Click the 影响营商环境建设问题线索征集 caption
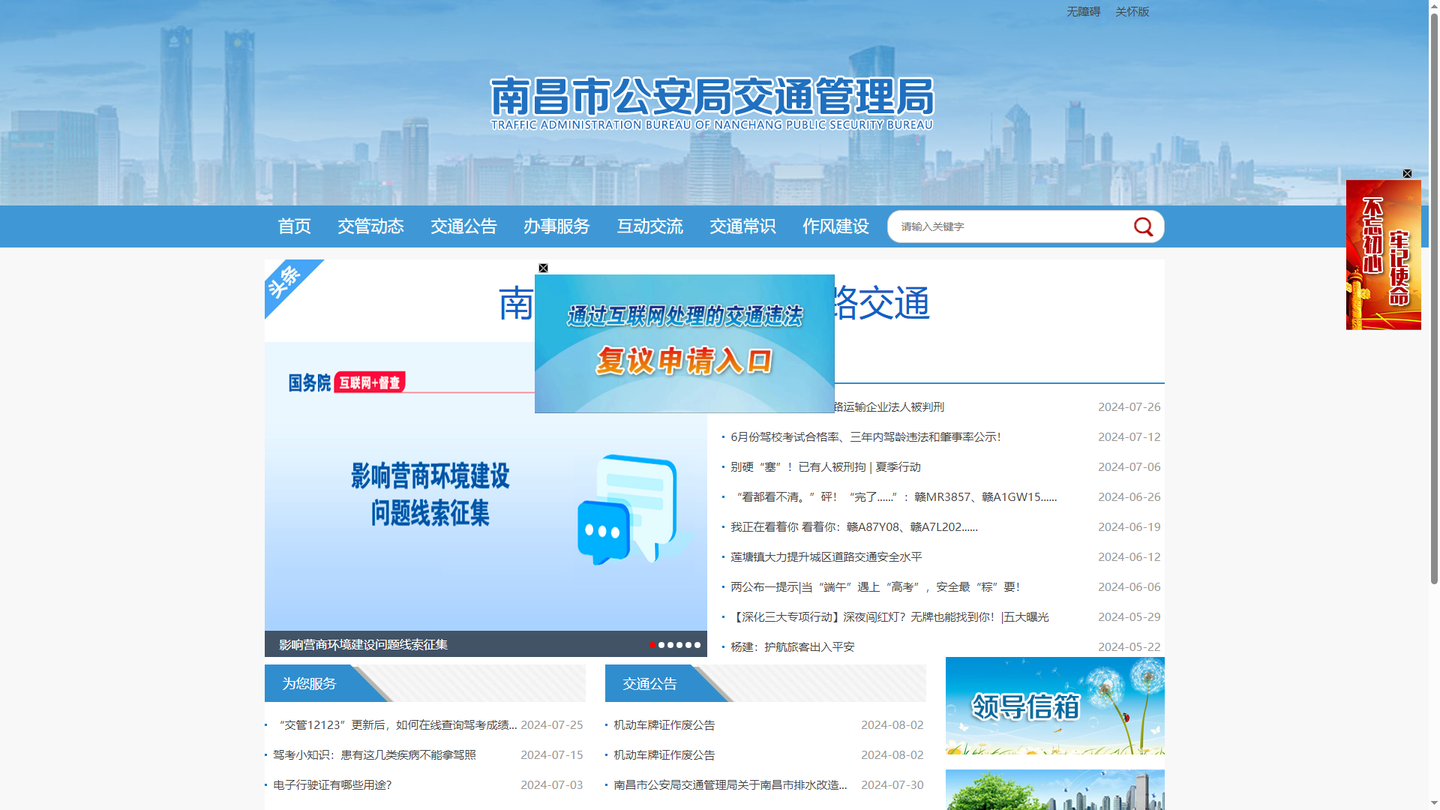 [x=363, y=645]
